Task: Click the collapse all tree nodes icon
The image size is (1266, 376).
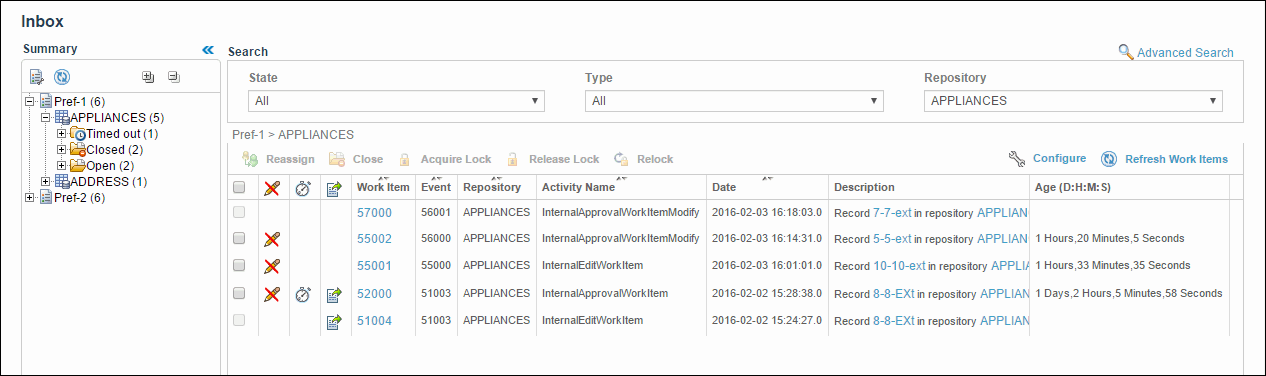Action: coord(173,76)
